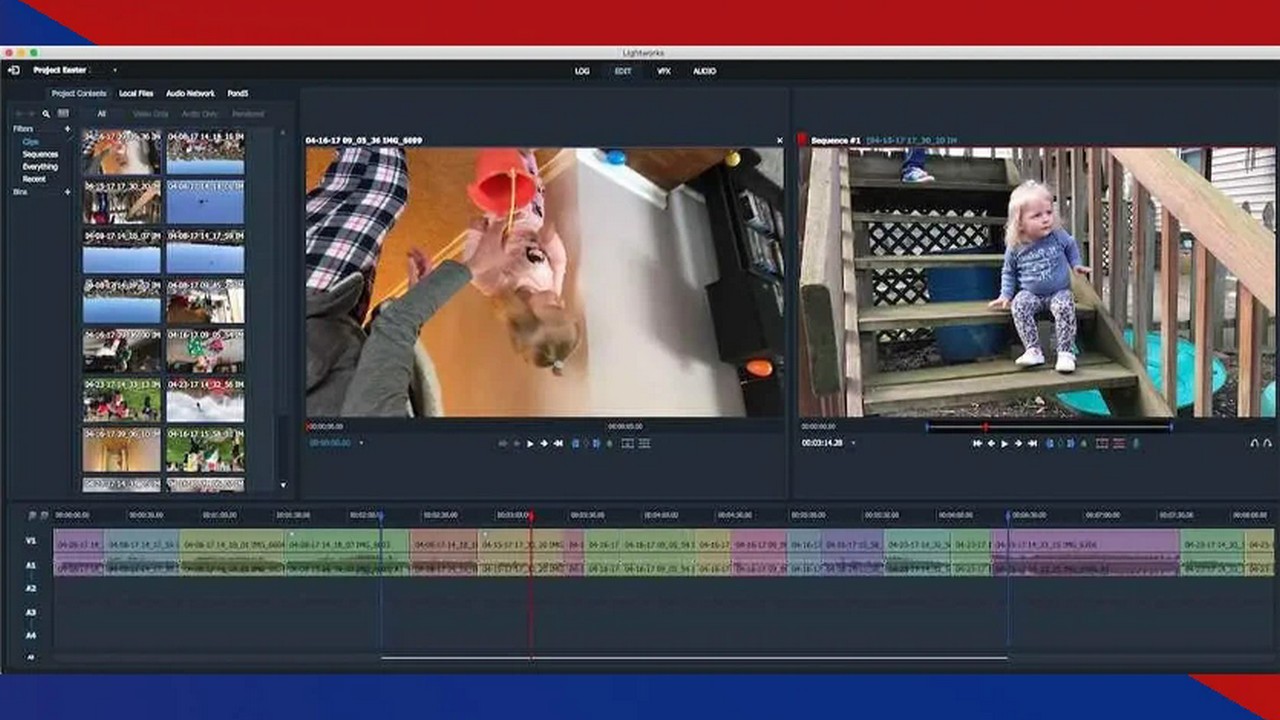Show the Everything filter
This screenshot has width=1280, height=720.
point(40,167)
